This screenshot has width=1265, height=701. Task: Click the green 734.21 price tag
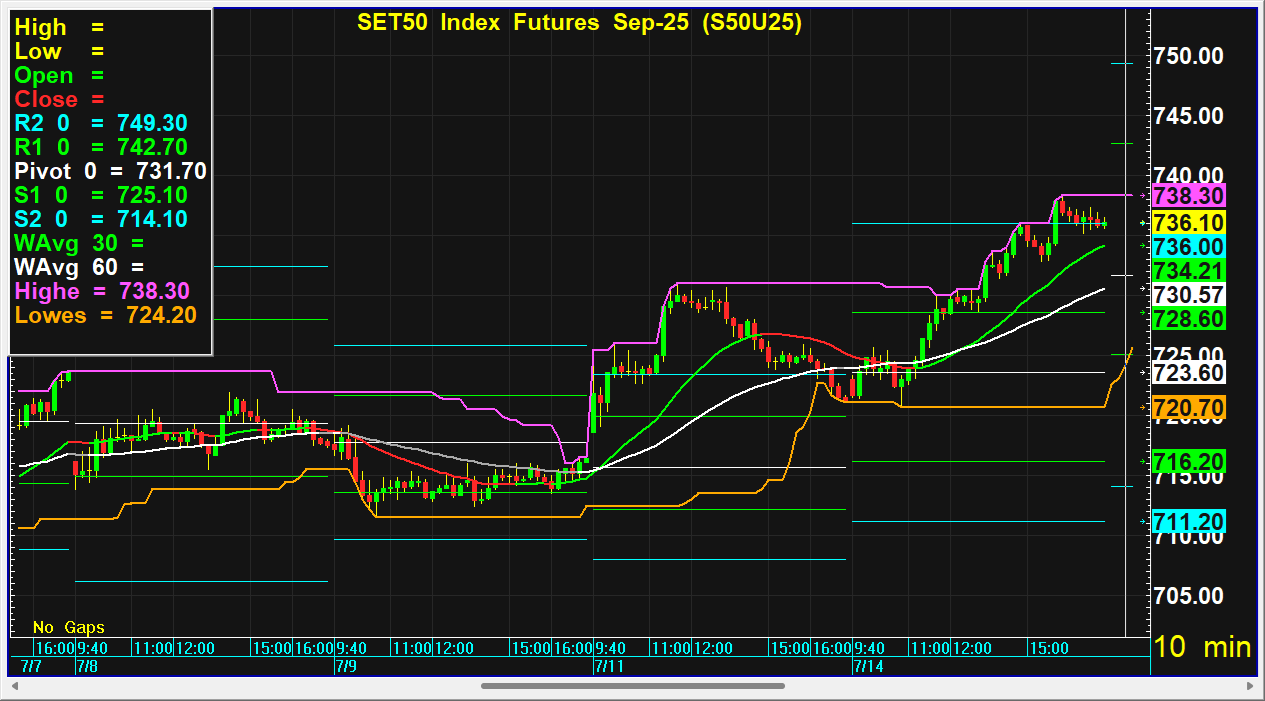(1189, 271)
